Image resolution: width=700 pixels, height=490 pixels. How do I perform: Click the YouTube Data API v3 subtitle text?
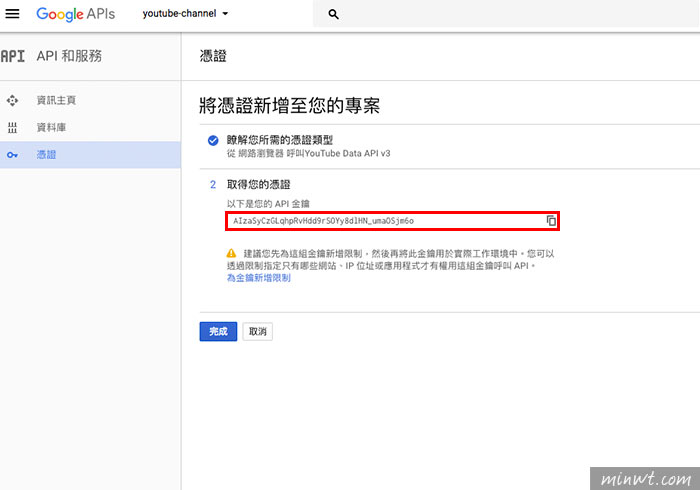308,154
